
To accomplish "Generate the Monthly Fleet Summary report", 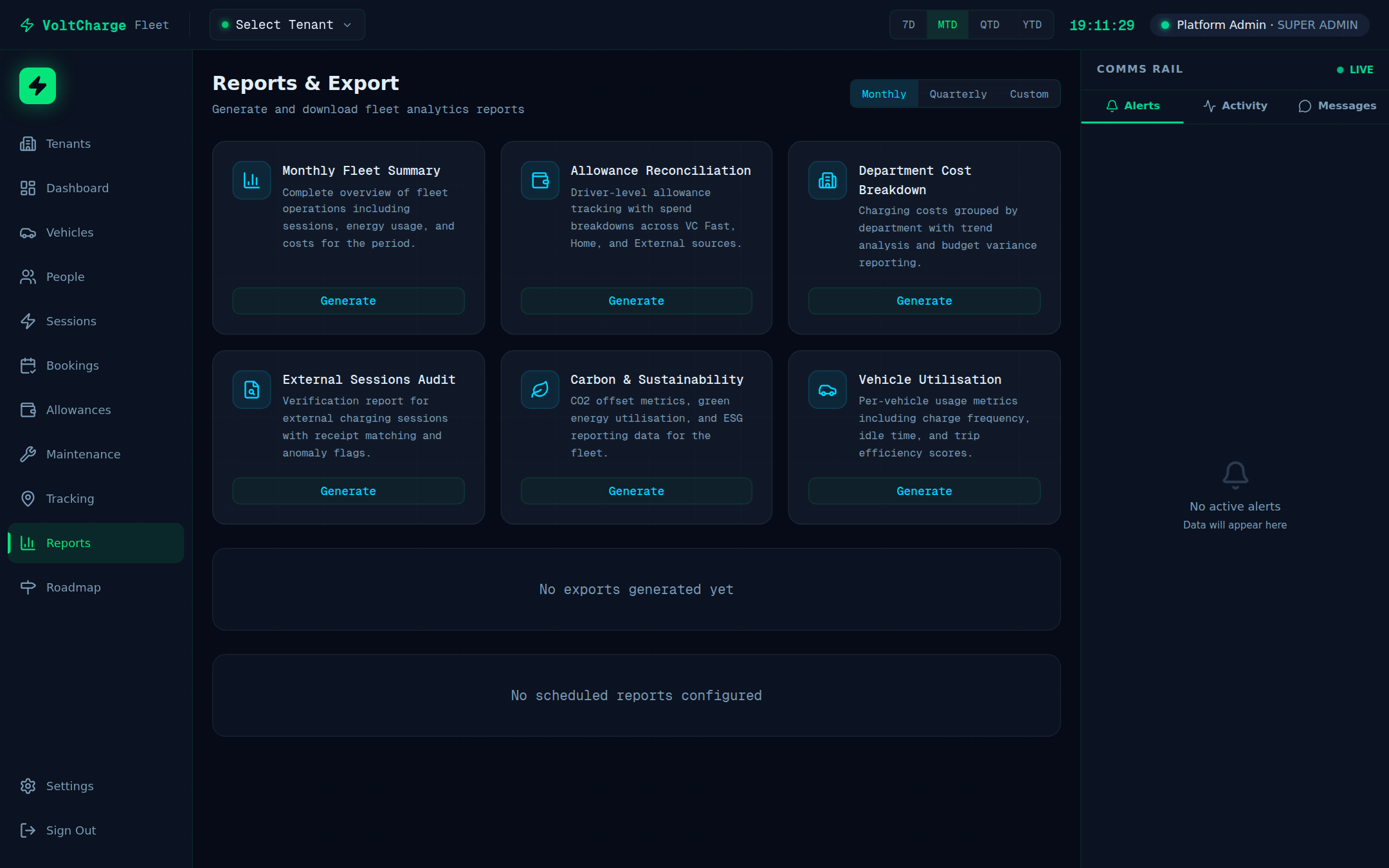I will 348,300.
